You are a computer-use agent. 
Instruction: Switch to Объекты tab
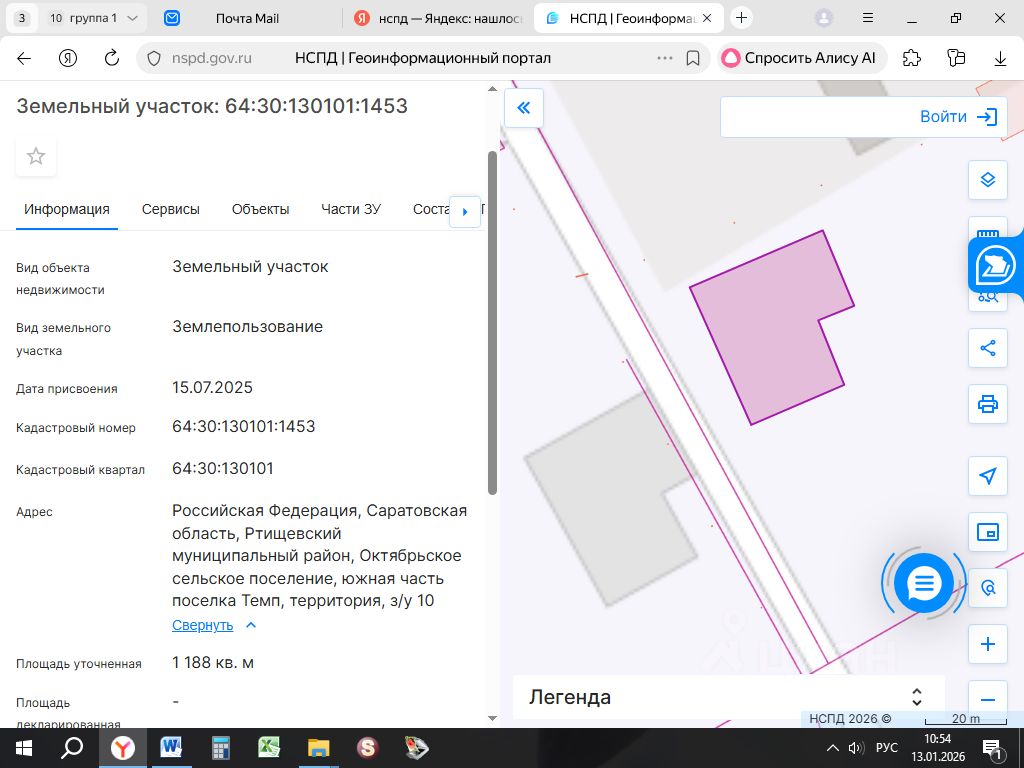point(261,210)
